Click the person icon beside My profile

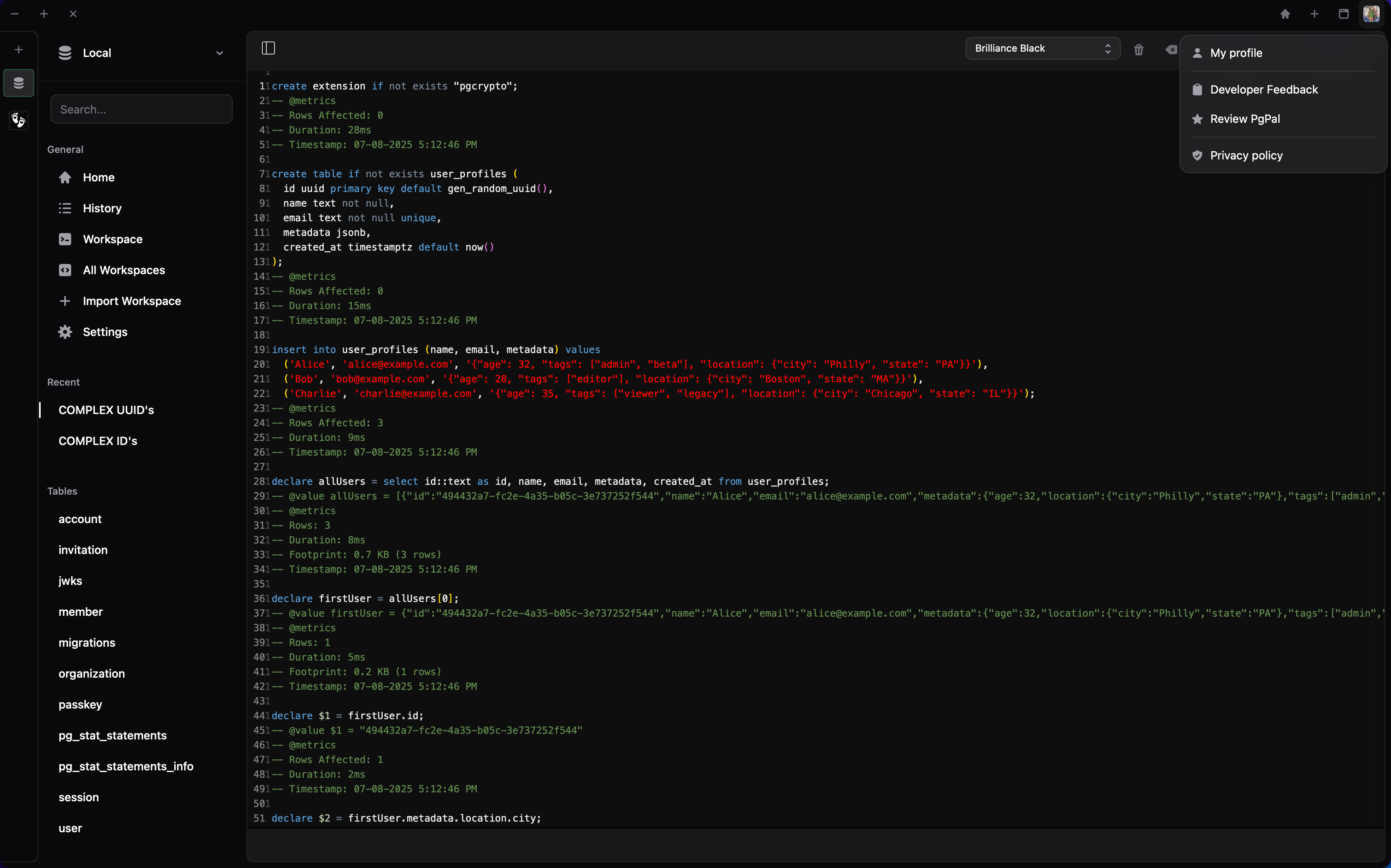coord(1197,53)
